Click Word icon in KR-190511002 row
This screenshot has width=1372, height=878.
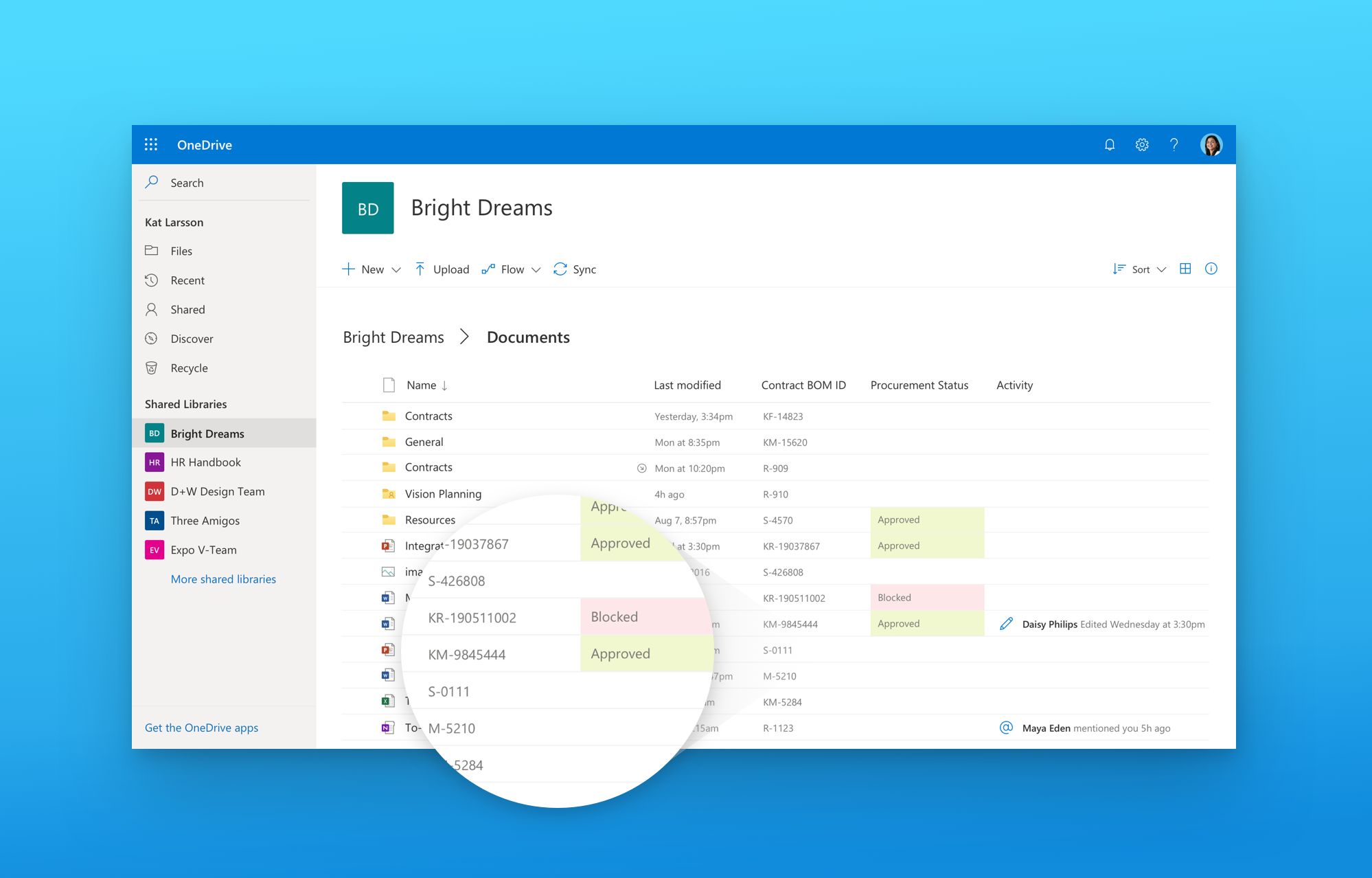(x=388, y=598)
